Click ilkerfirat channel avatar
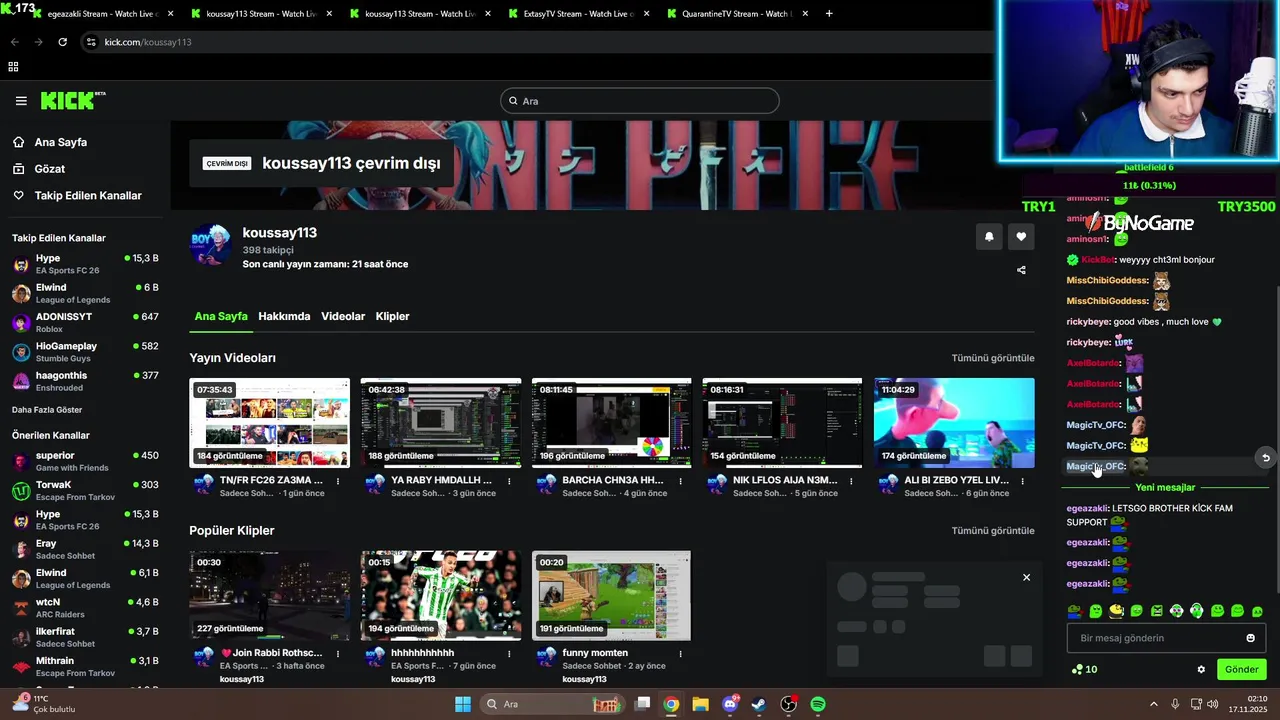Image resolution: width=1280 pixels, height=720 pixels. click(x=21, y=638)
